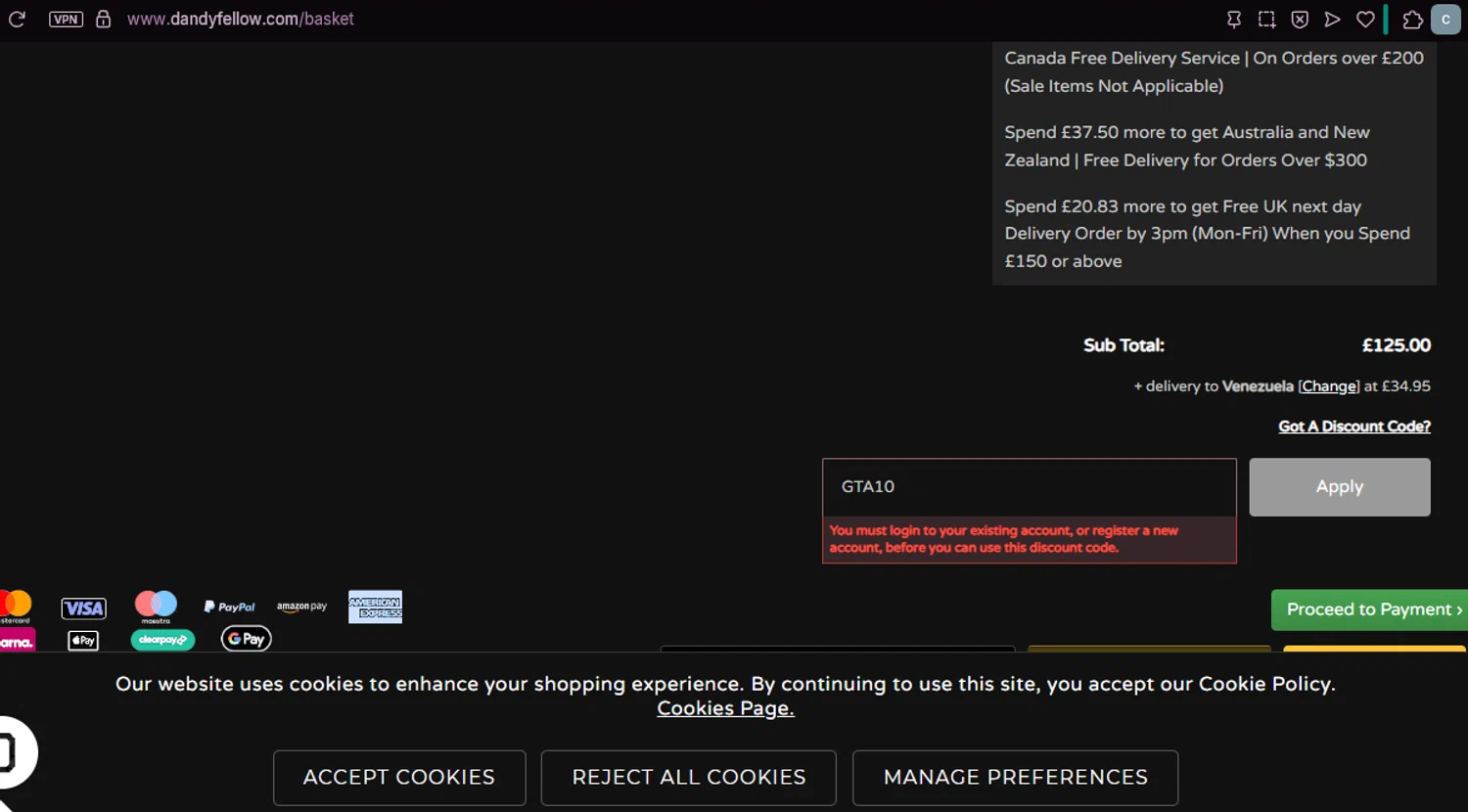The height and width of the screenshot is (812, 1468).
Task: Open the VPN badge in address bar
Action: pyautogui.click(x=66, y=20)
